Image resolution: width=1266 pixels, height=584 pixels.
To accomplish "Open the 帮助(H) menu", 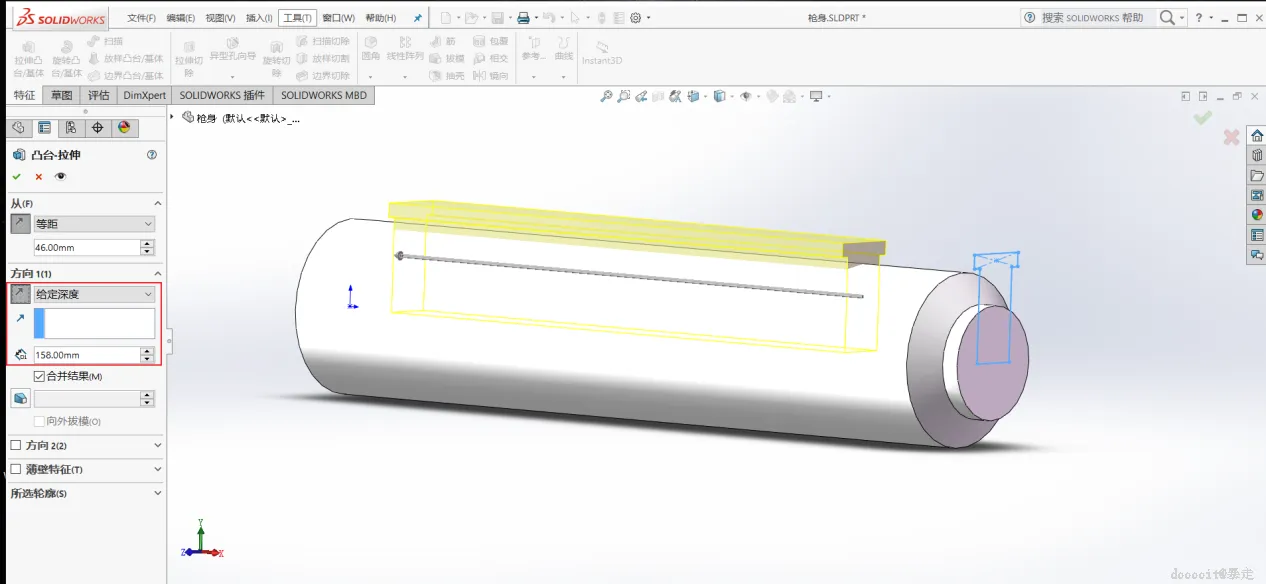I will 380,18.
